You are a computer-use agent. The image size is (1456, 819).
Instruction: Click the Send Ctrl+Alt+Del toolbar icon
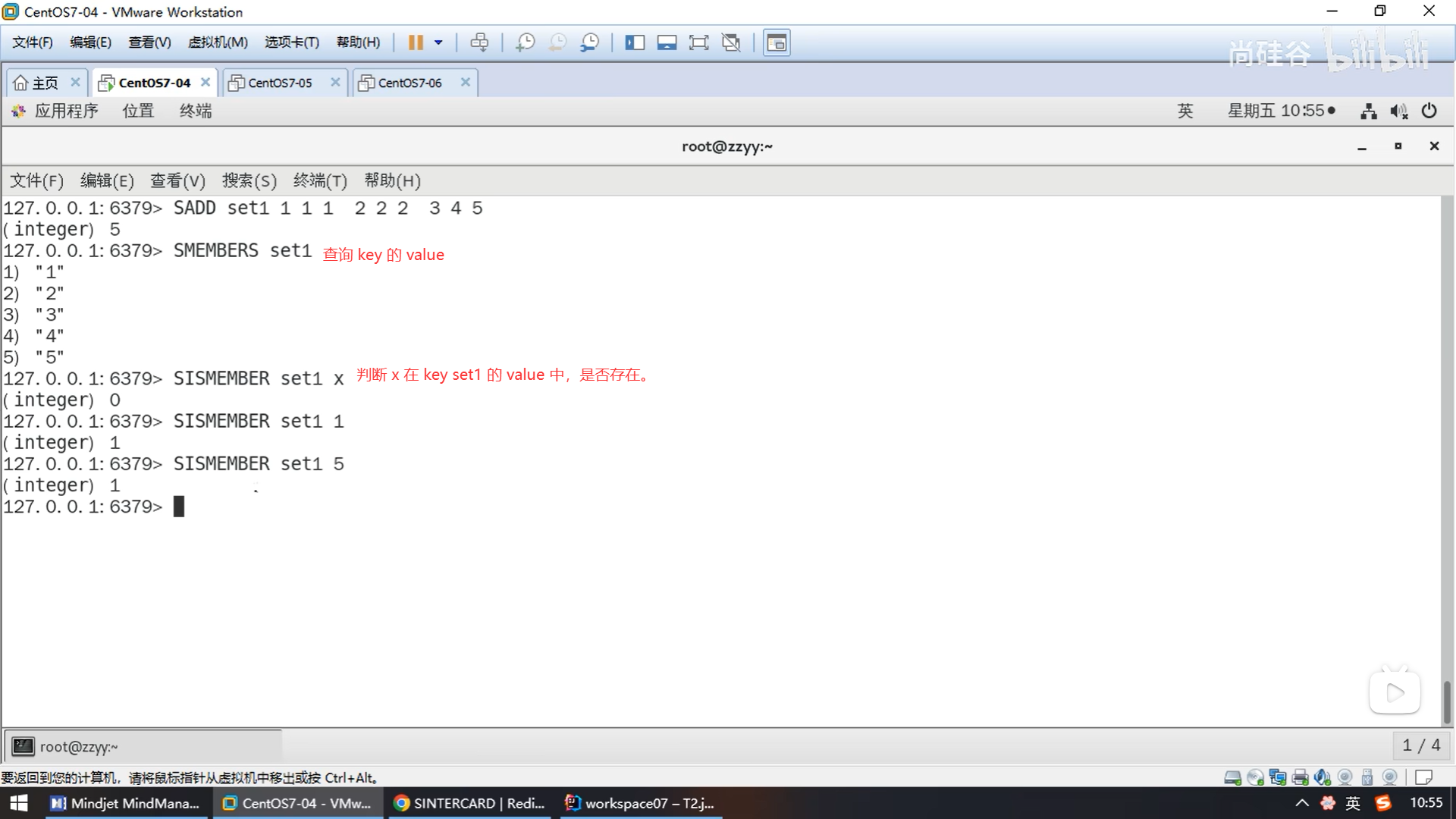click(479, 42)
